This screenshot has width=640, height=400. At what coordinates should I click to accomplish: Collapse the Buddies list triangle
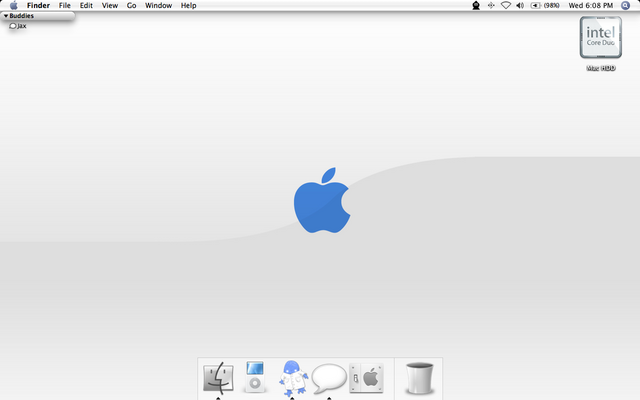click(x=6, y=16)
